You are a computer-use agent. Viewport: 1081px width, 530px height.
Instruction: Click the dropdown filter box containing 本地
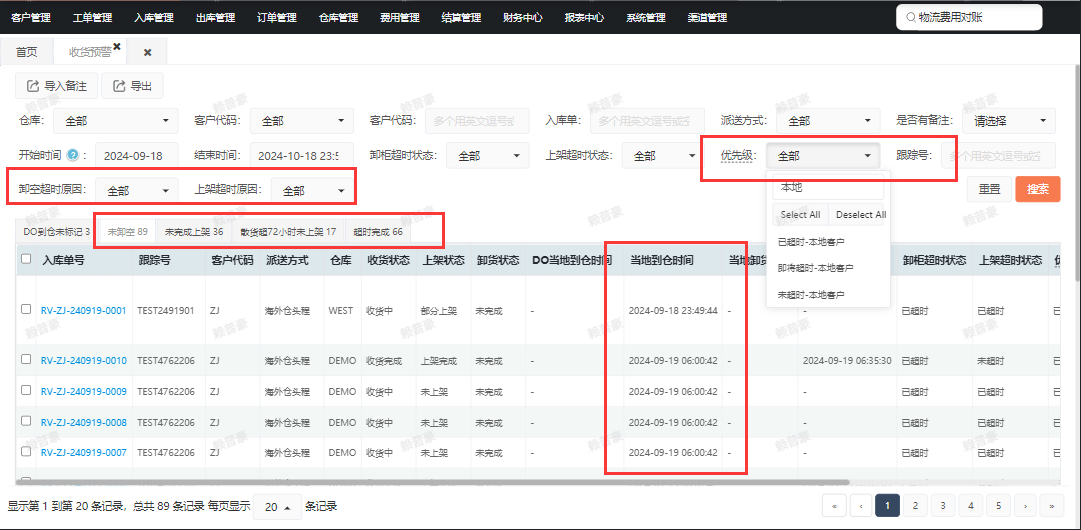coord(828,187)
